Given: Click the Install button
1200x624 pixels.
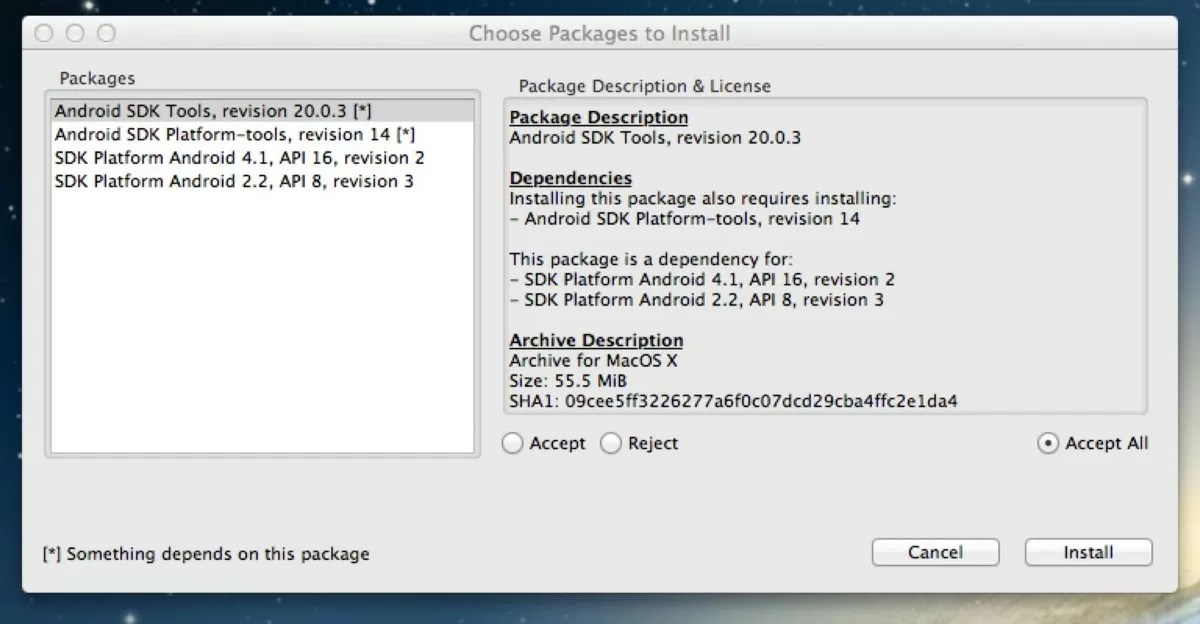Looking at the screenshot, I should tap(1088, 552).
